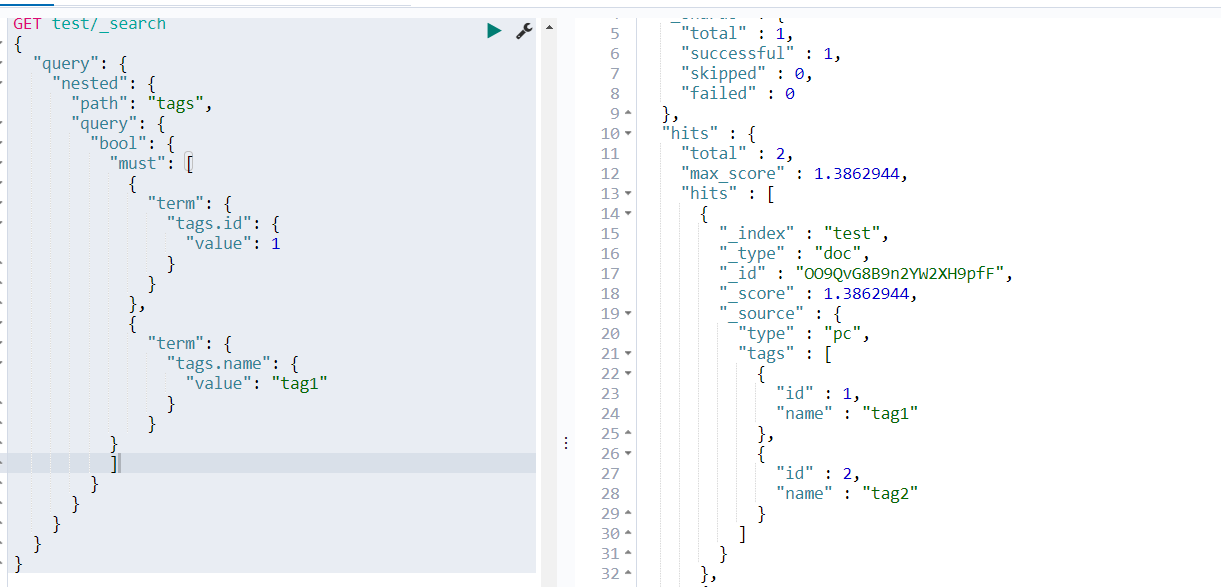Click the "value": "tag1" line
This screenshot has height=587, width=1221.
[x=256, y=383]
